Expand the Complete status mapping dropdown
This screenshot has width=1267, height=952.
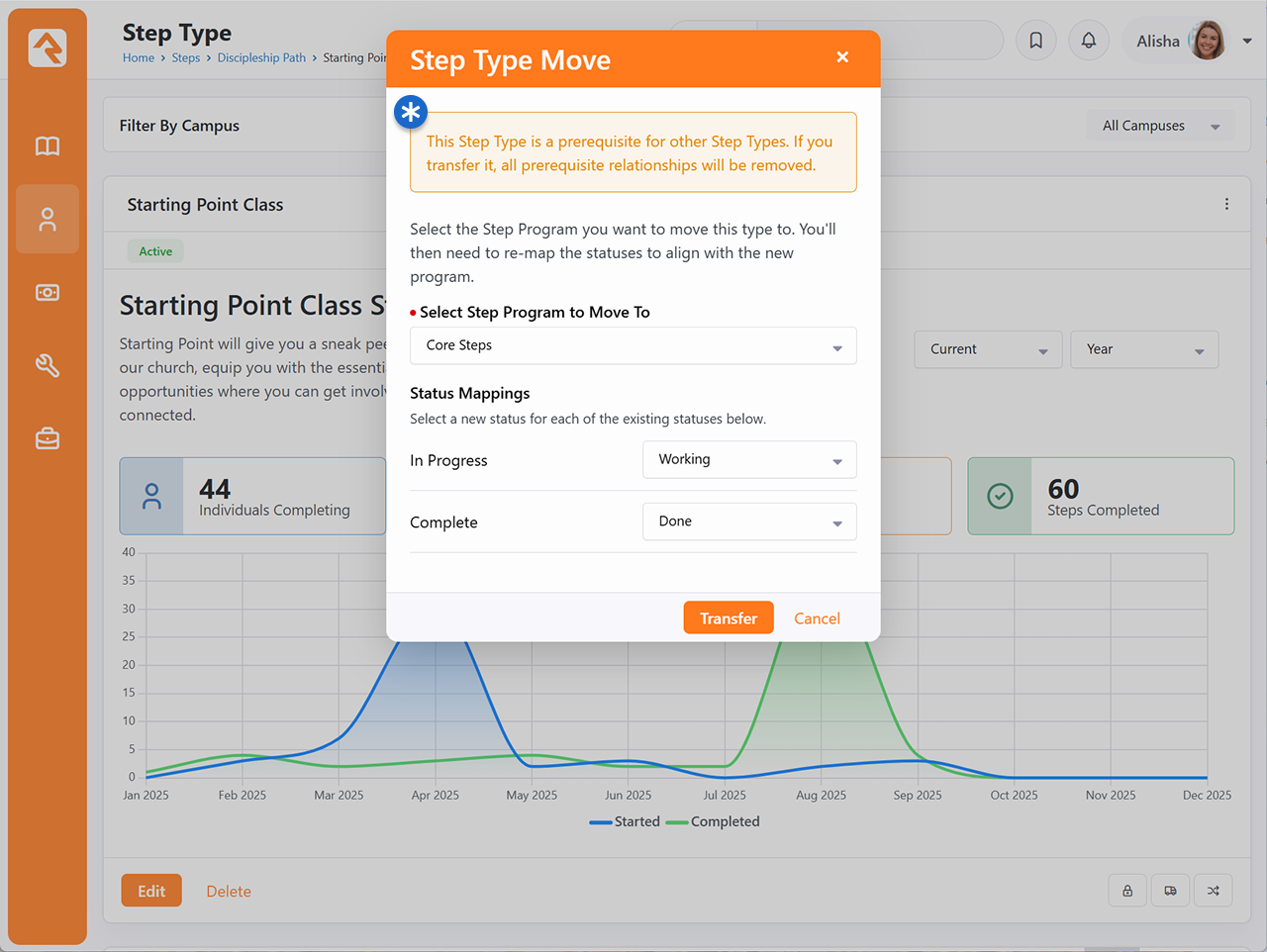[748, 522]
